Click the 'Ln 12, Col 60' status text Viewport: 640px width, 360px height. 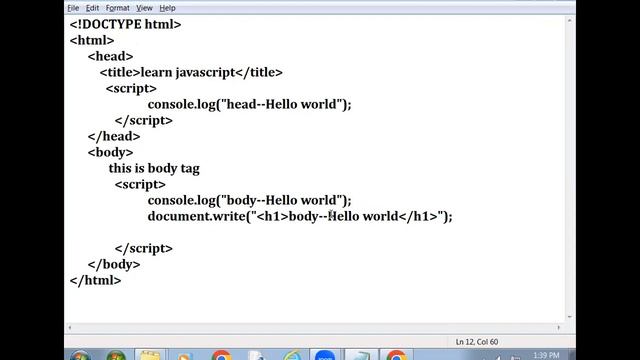click(x=477, y=342)
